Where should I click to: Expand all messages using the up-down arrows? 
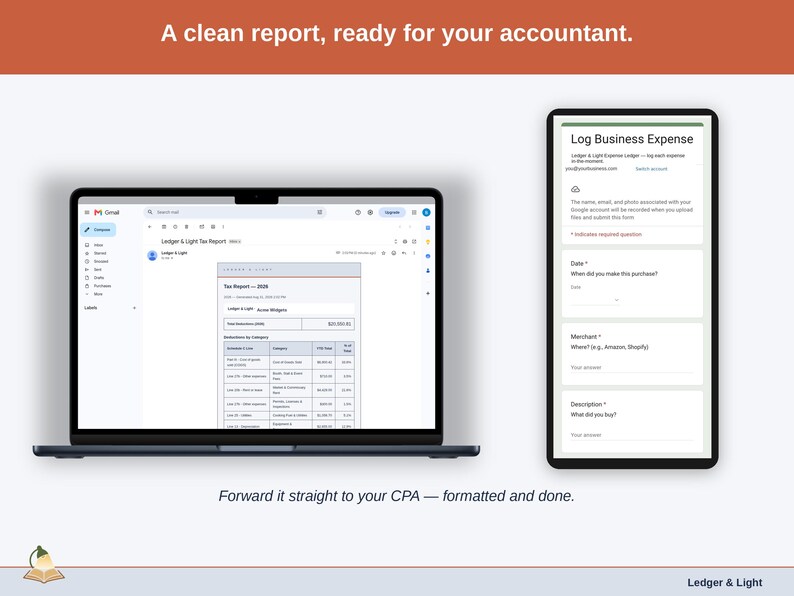(395, 242)
